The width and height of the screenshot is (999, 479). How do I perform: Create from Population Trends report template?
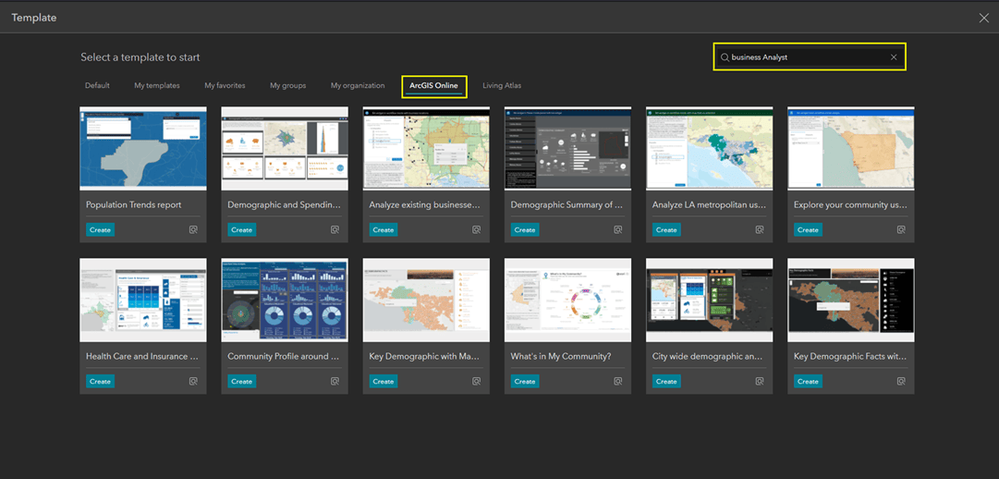(100, 230)
